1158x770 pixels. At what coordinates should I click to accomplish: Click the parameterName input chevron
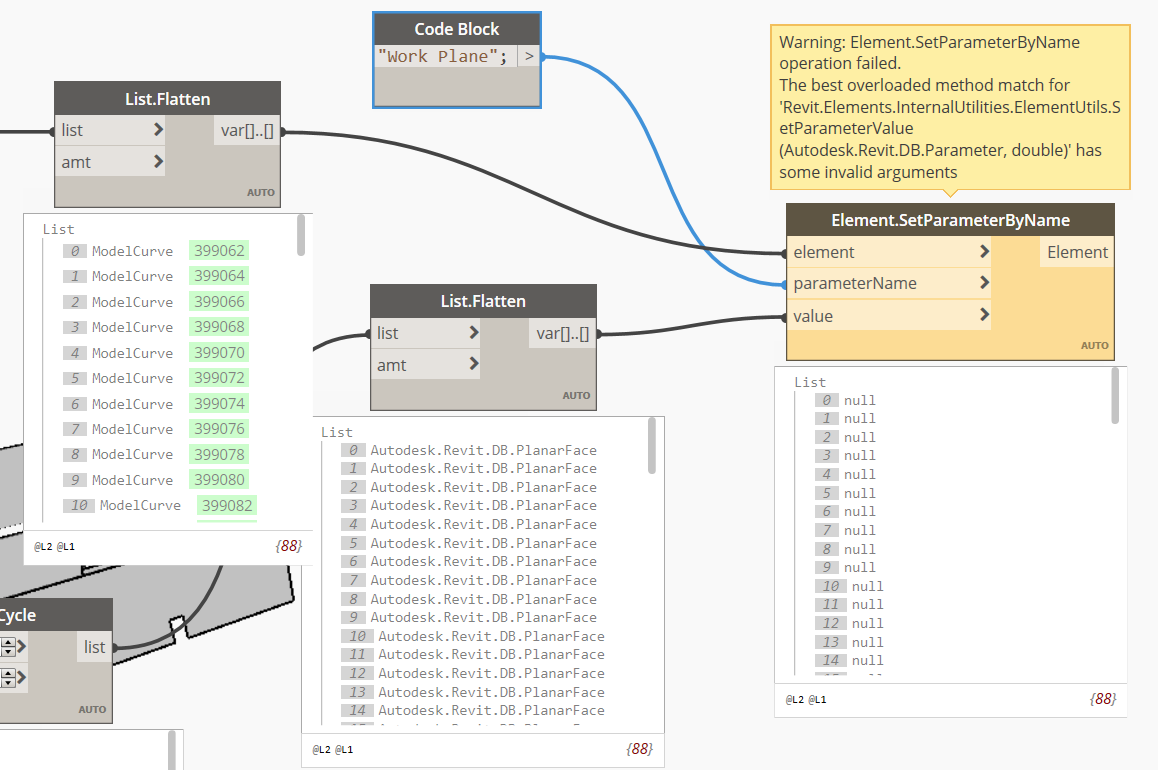point(984,283)
